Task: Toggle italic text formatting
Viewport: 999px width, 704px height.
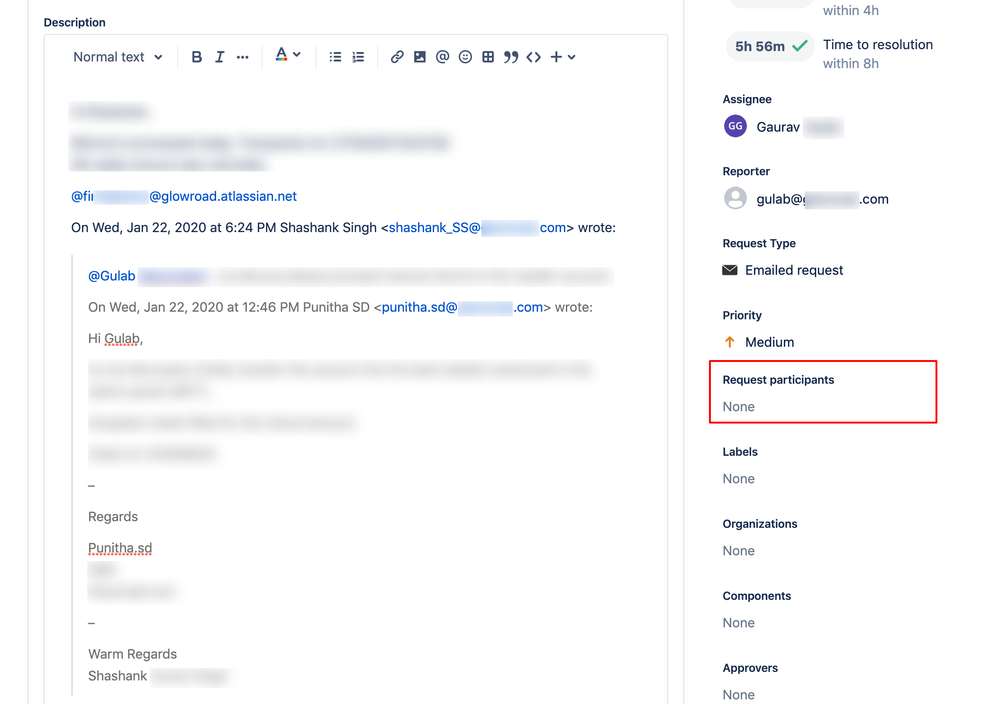Action: [x=219, y=57]
